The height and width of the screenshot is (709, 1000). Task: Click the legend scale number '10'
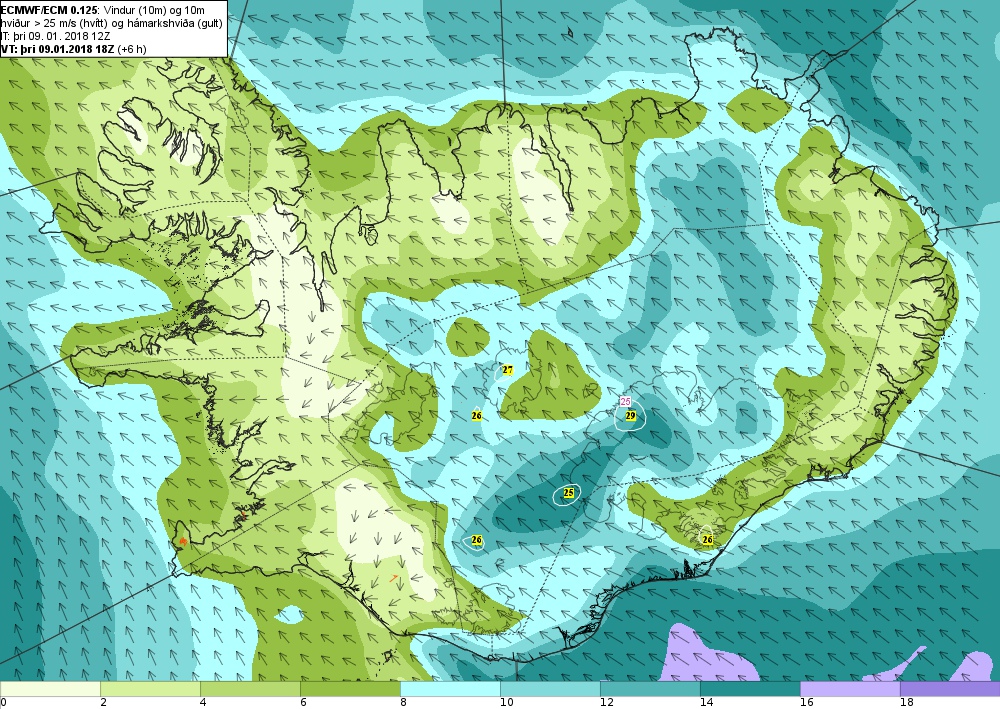506,703
